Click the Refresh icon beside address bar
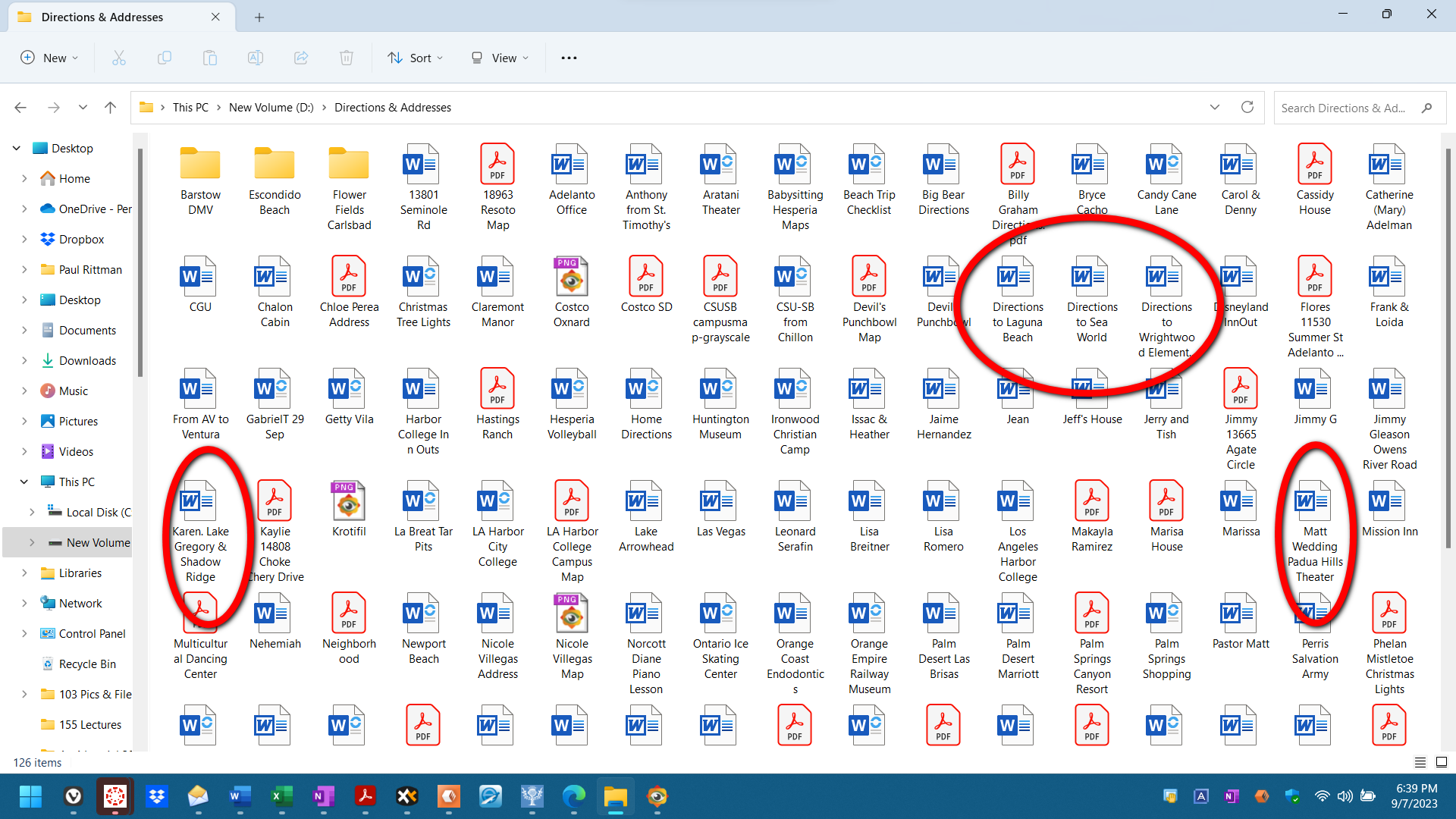Image resolution: width=1456 pixels, height=819 pixels. [1247, 107]
